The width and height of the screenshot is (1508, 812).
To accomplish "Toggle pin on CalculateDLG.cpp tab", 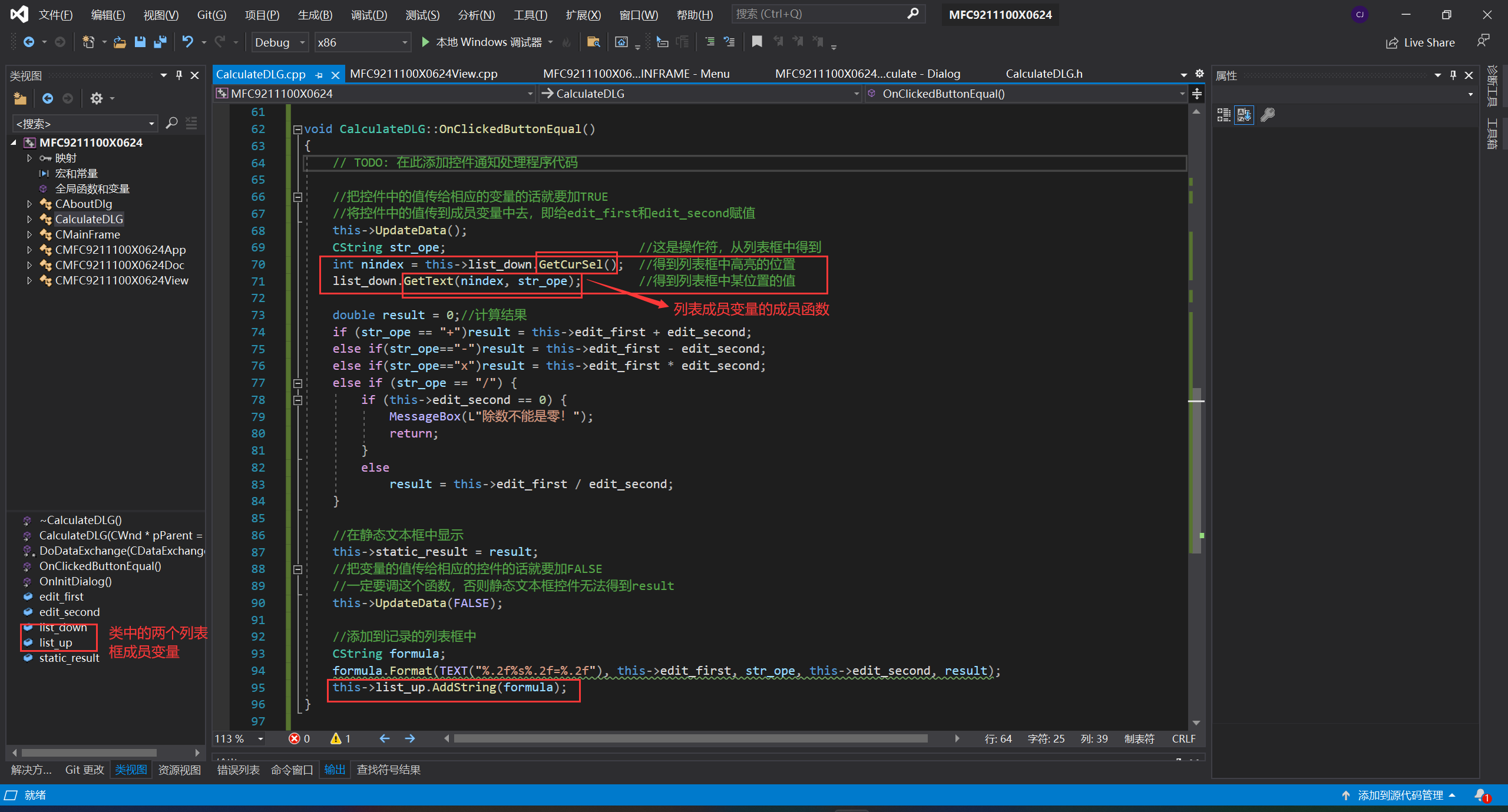I will (319, 75).
